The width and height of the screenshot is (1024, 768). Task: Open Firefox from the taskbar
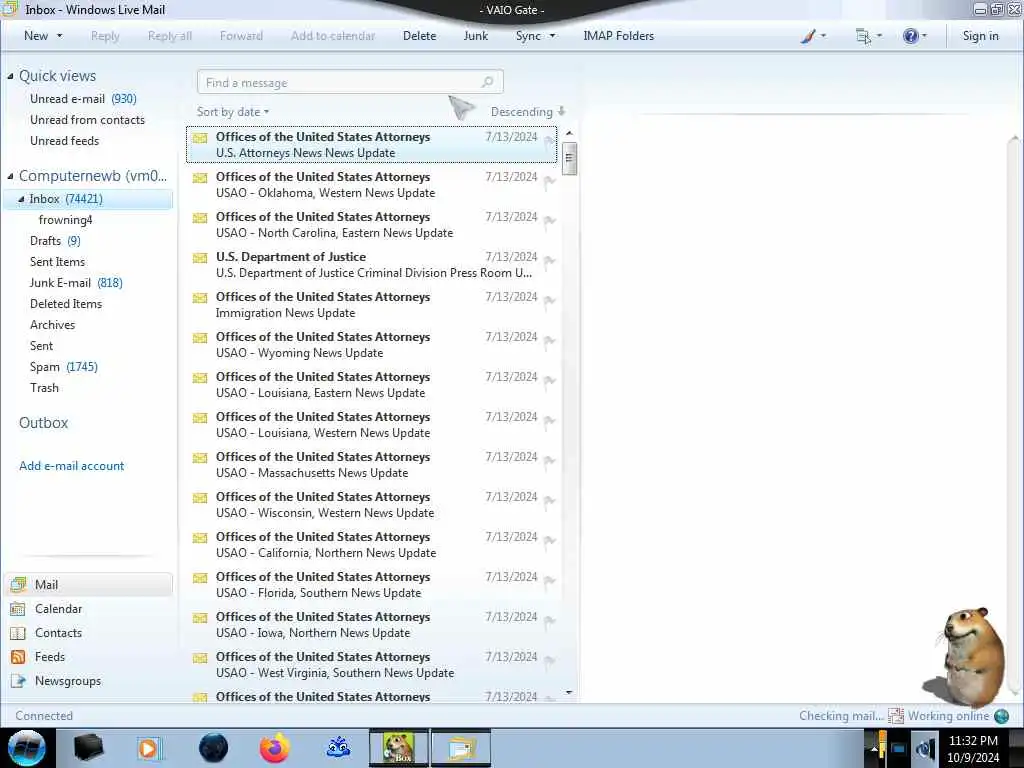coord(275,748)
